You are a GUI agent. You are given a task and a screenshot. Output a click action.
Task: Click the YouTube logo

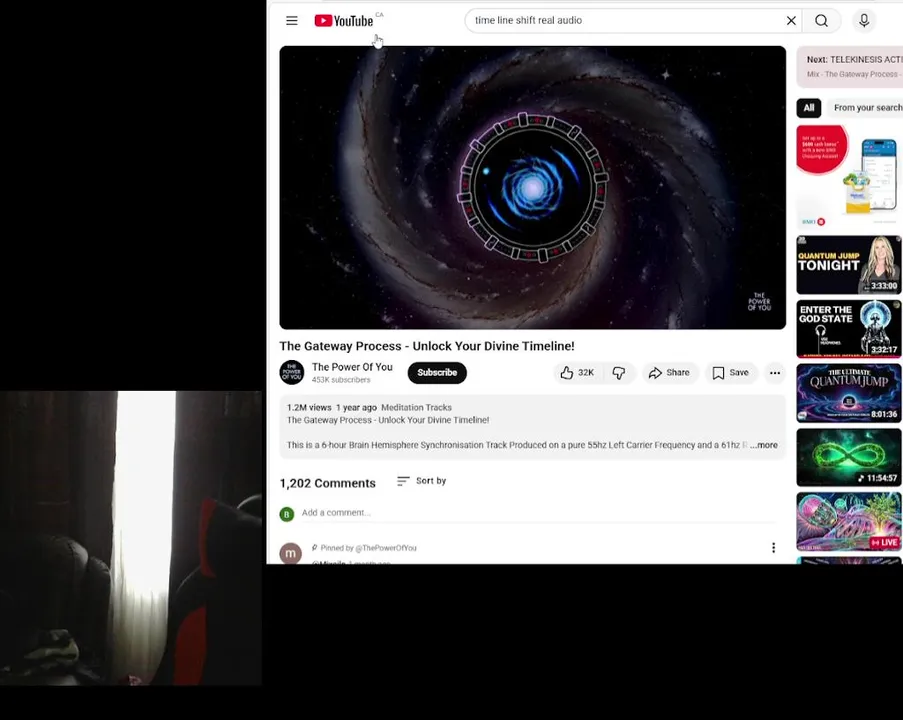[344, 21]
